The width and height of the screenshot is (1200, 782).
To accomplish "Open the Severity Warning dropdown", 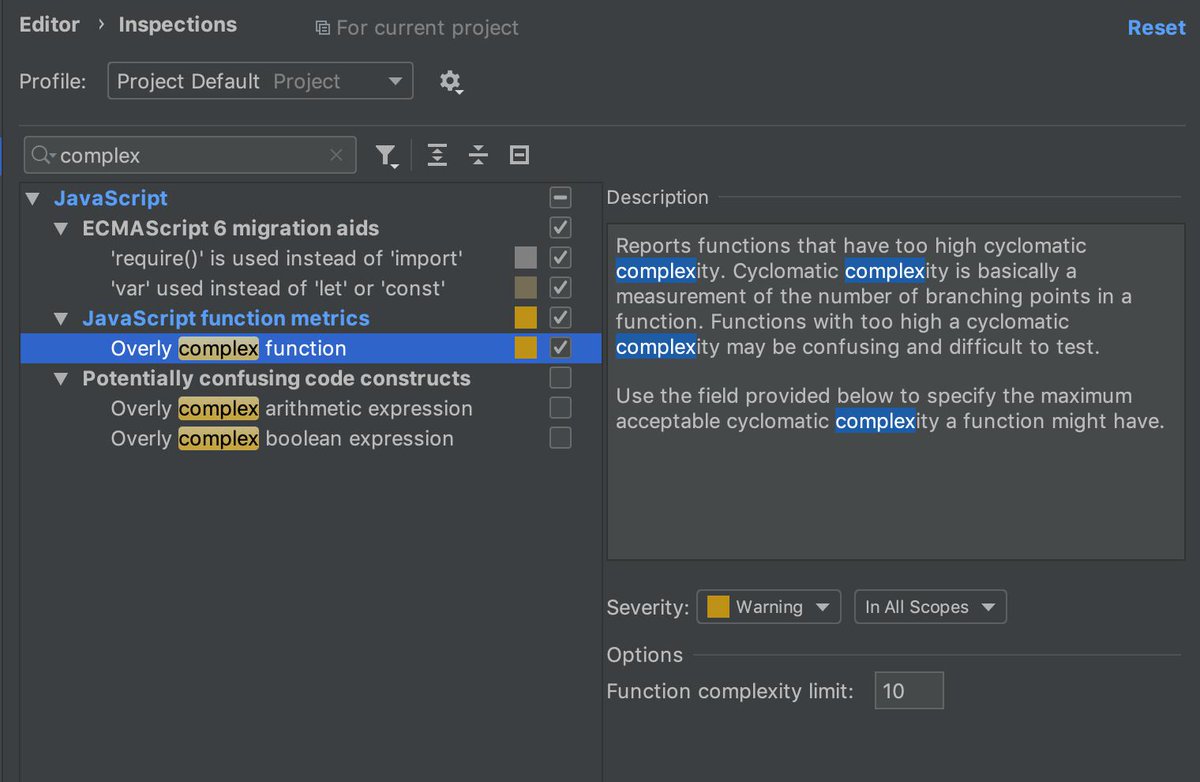I will coord(768,607).
